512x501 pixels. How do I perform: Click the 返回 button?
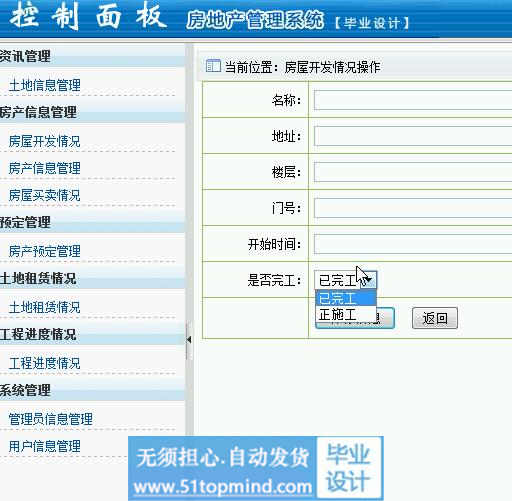[x=435, y=318]
